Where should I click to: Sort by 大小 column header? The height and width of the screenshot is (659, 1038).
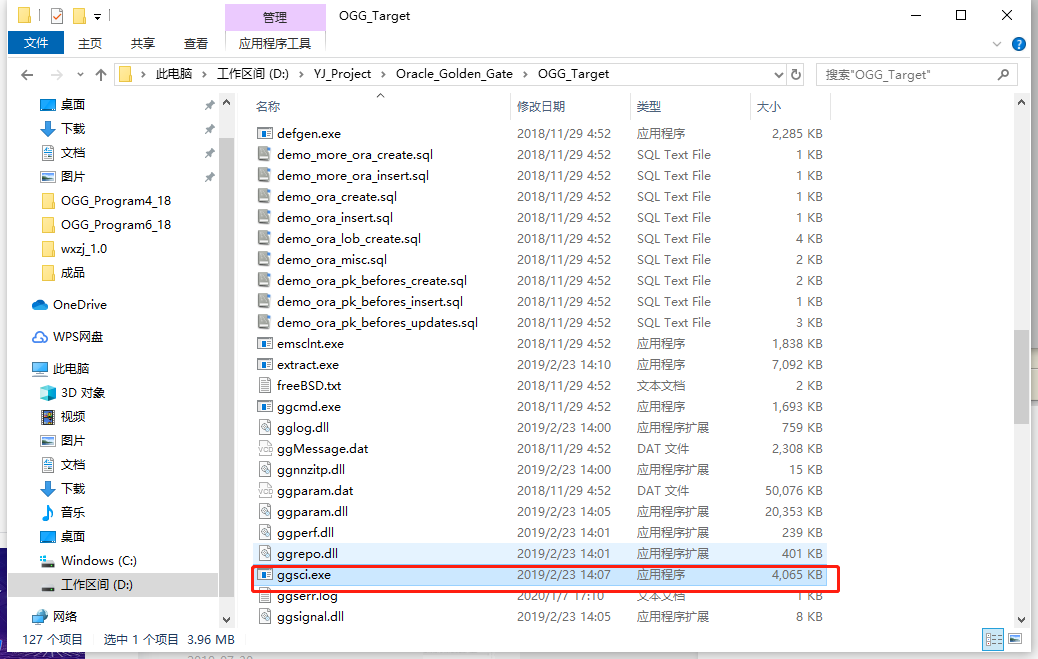[x=769, y=107]
